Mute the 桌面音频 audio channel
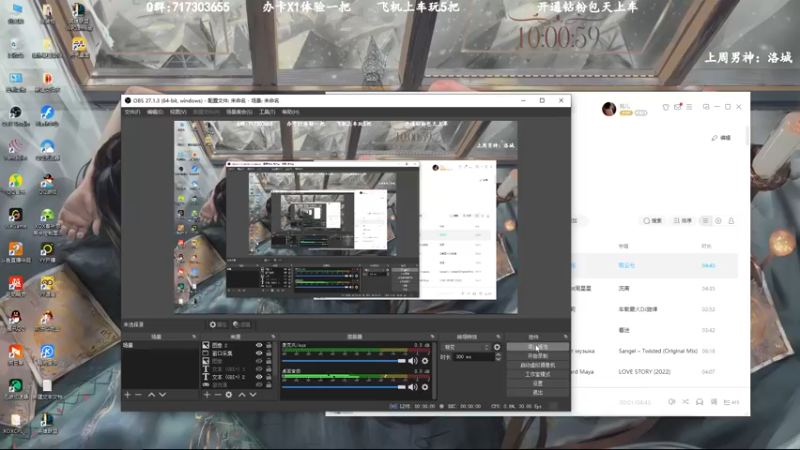The height and width of the screenshot is (450, 800). (x=413, y=387)
